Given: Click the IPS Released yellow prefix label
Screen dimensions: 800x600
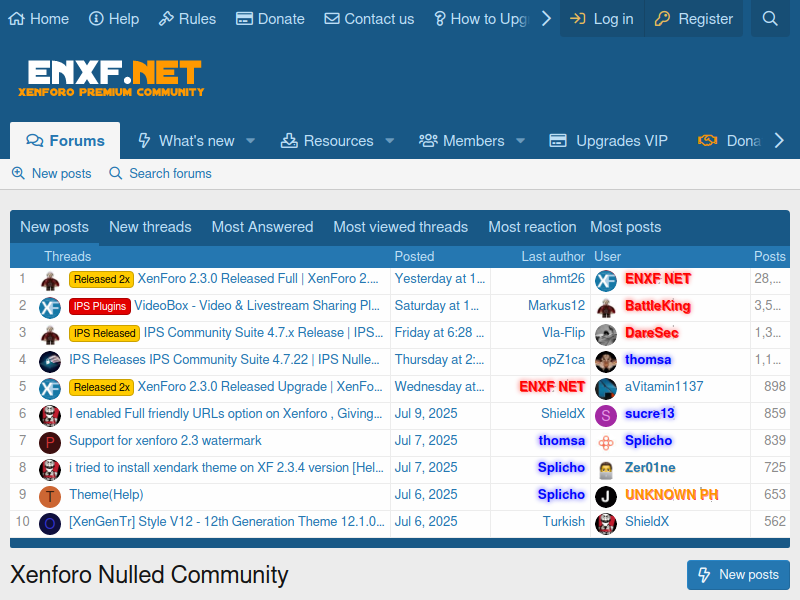Looking at the screenshot, I should [x=104, y=333].
